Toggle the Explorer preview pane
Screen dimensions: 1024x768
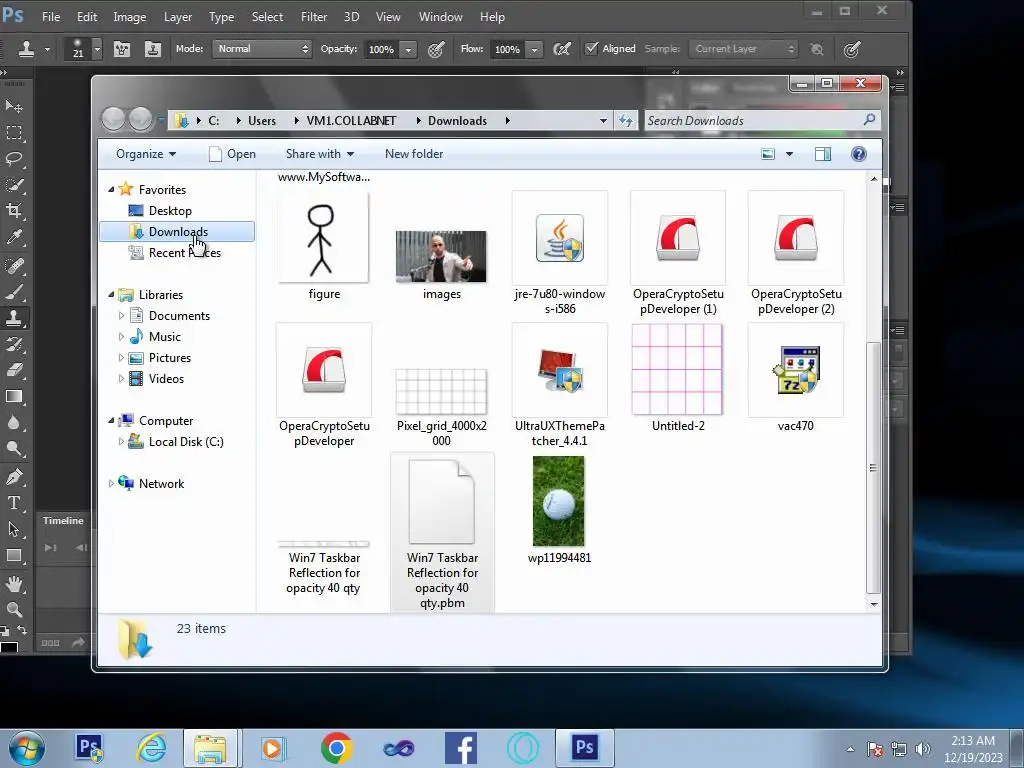tap(823, 154)
